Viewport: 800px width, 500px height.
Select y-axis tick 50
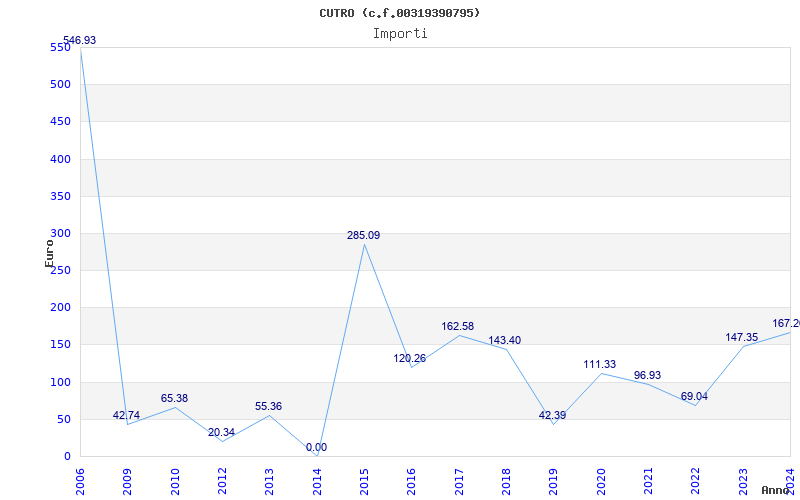tap(63, 419)
